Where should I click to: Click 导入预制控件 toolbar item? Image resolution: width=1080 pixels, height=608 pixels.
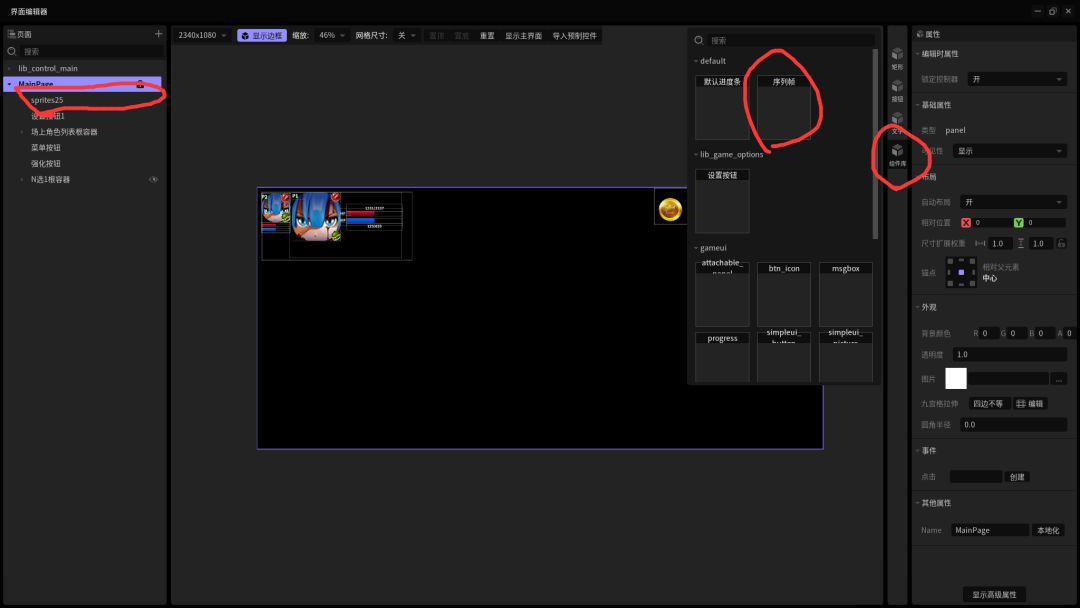(574, 36)
